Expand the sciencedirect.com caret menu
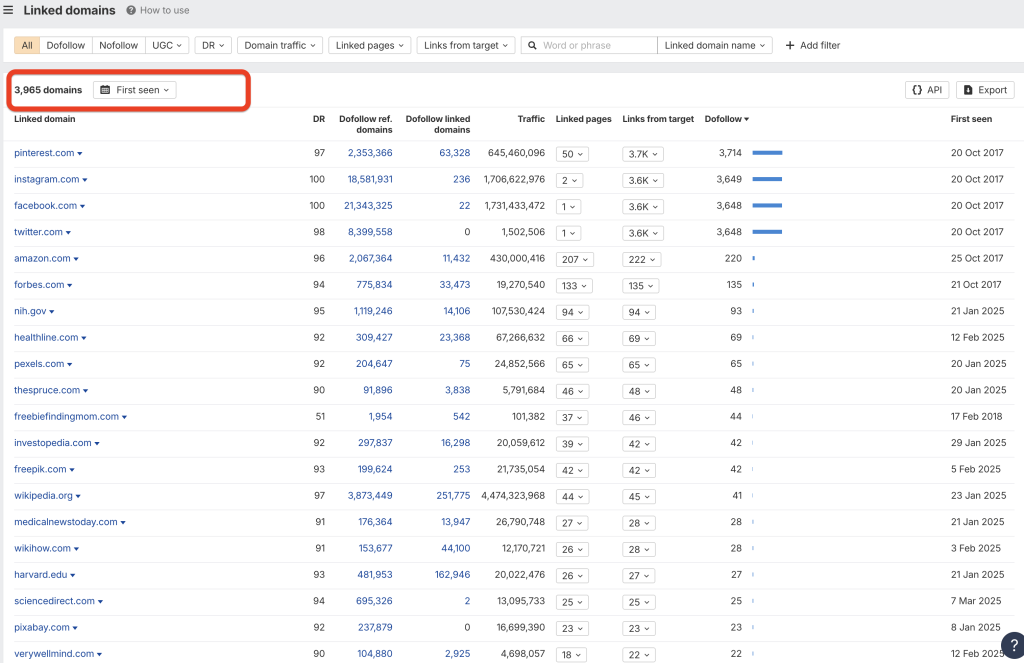The image size is (1024, 663). point(100,602)
